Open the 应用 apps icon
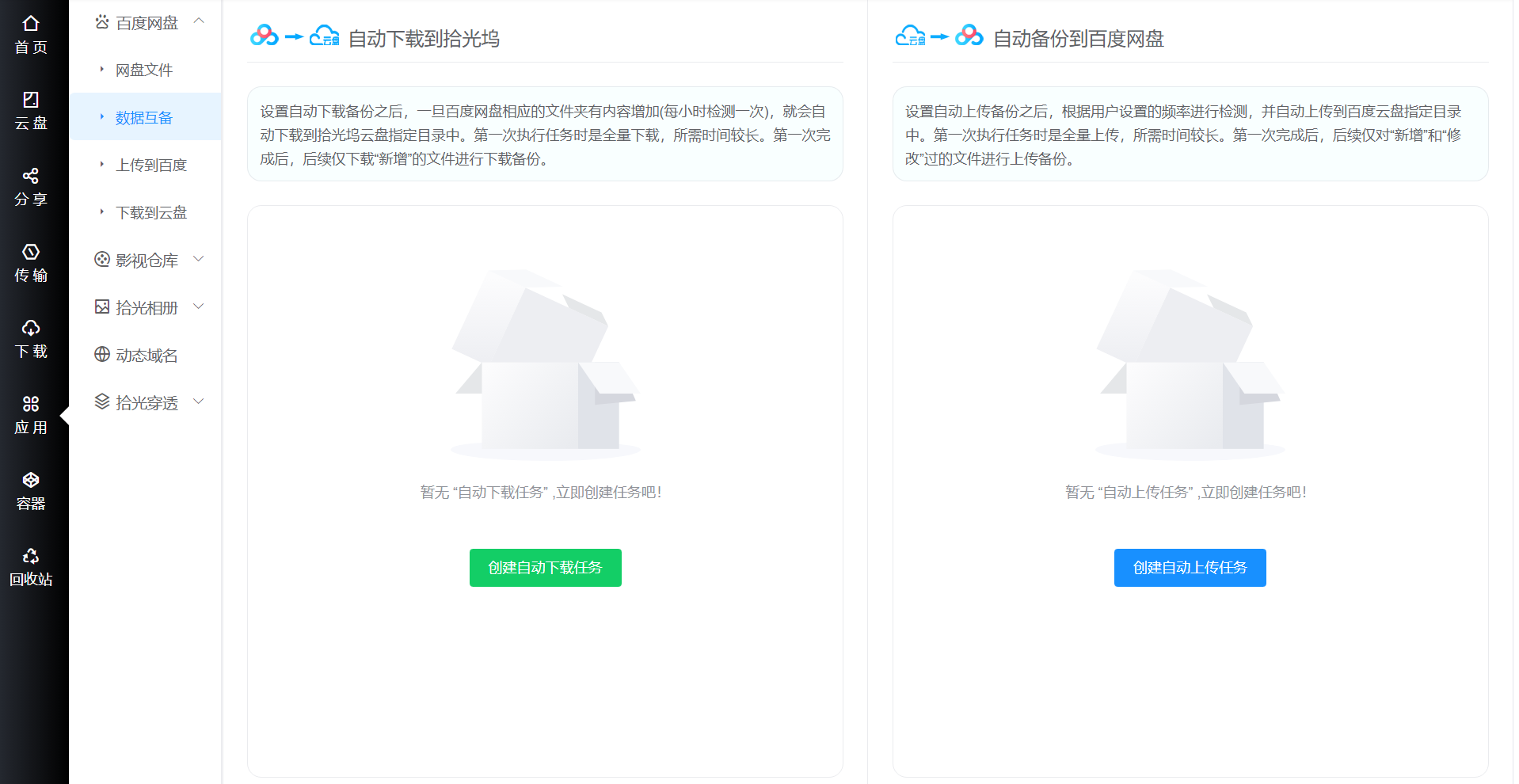This screenshot has height=784, width=1519. pos(31,404)
